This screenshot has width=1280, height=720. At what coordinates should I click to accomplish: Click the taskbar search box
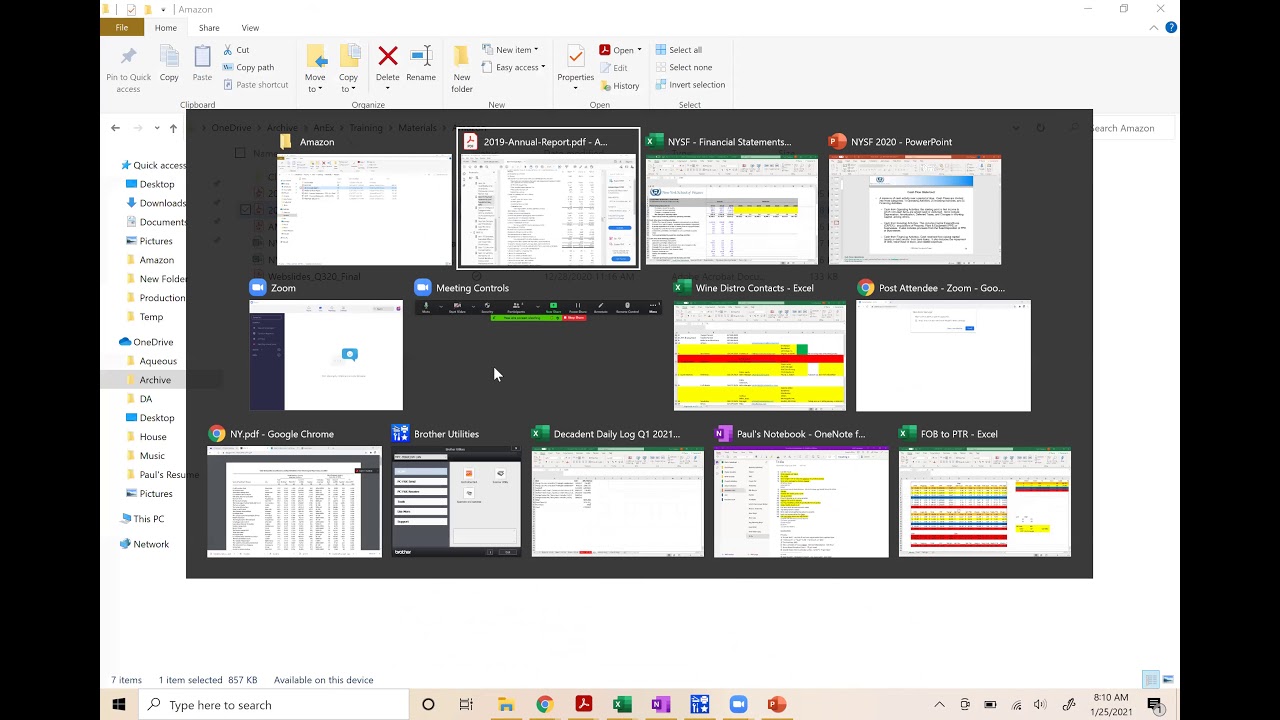(274, 705)
